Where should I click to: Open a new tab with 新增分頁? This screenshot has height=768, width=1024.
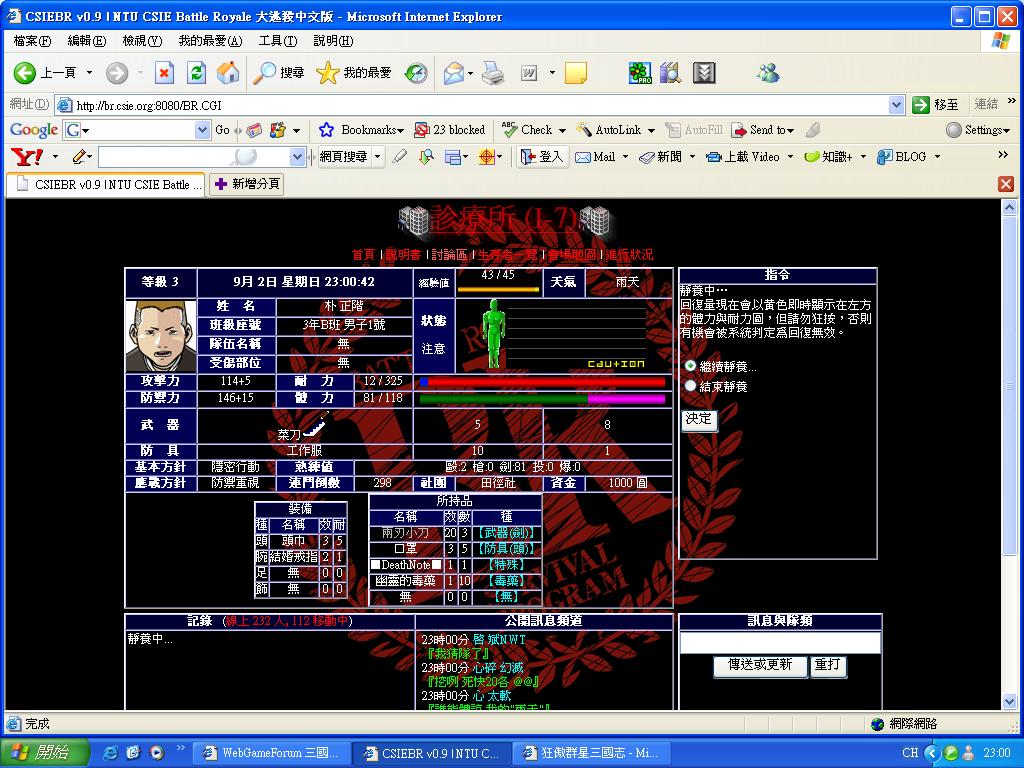(247, 184)
